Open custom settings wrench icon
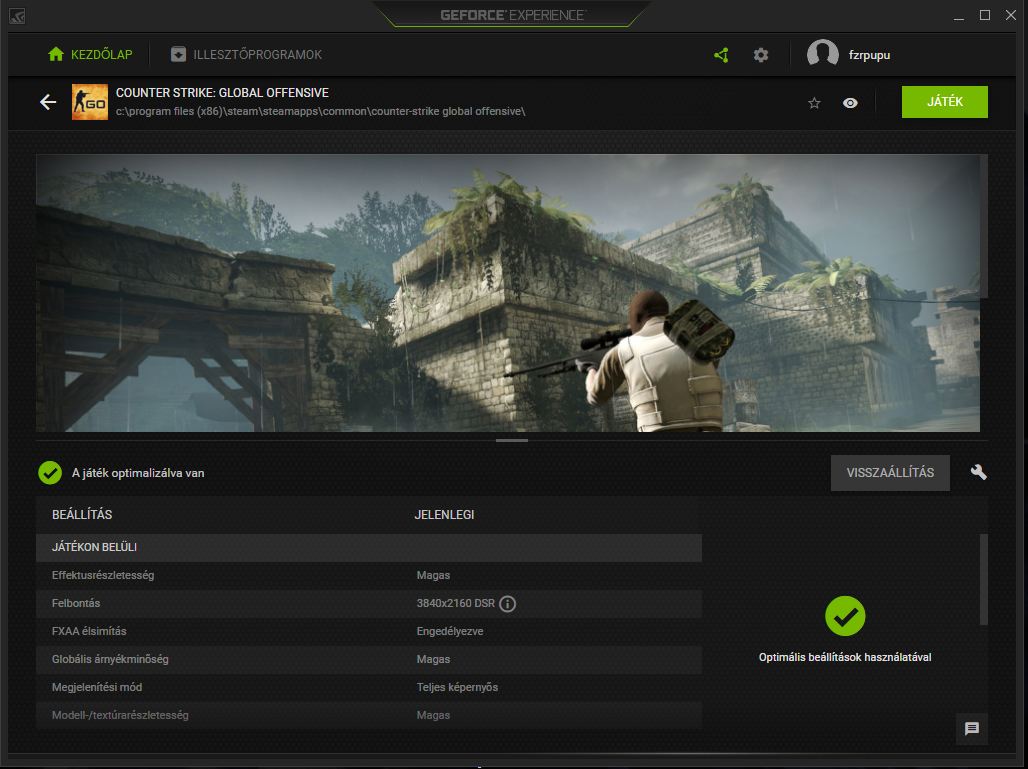Viewport: 1028px width, 769px height. pos(978,472)
